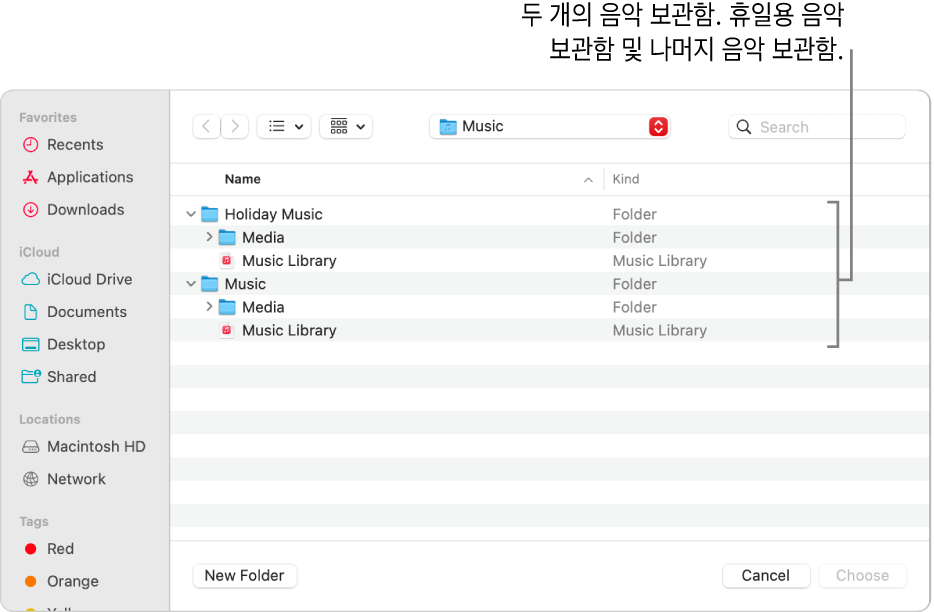
Task: Open Recents in the sidebar
Action: (75, 145)
